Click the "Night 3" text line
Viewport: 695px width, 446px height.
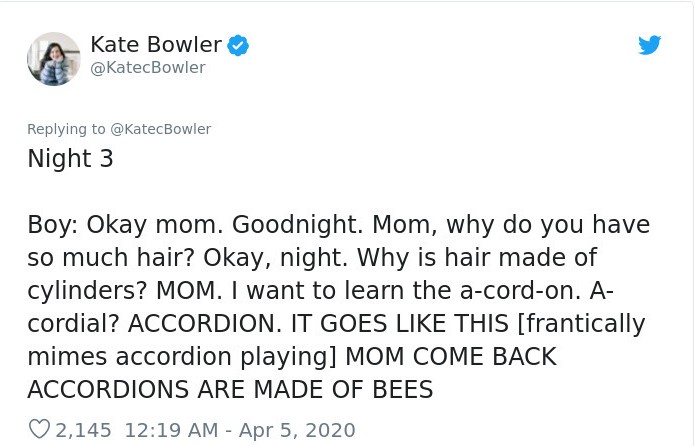[70, 158]
